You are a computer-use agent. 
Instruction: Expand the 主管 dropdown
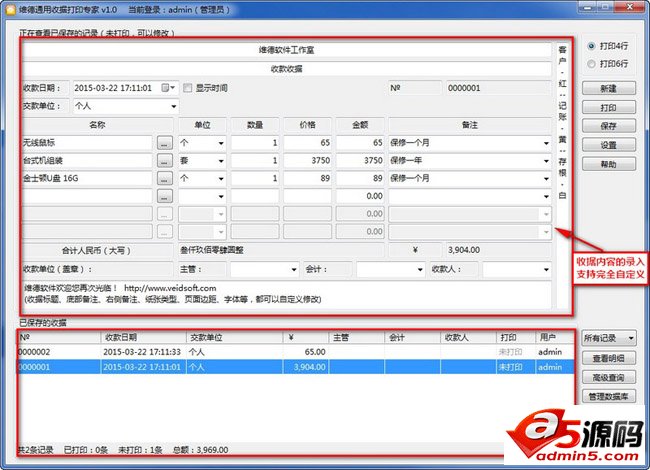click(294, 269)
